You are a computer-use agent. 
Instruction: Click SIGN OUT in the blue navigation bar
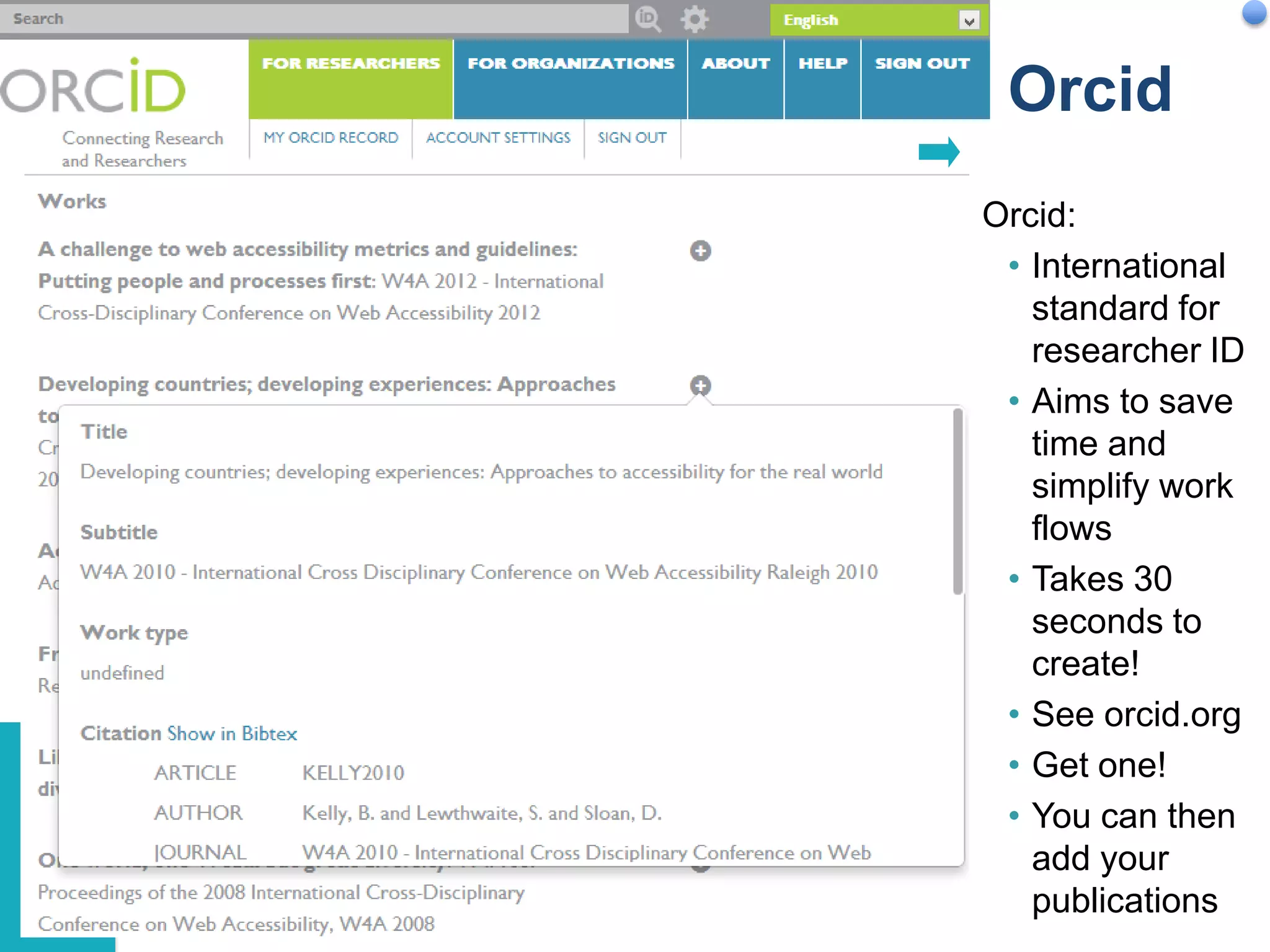pos(925,79)
